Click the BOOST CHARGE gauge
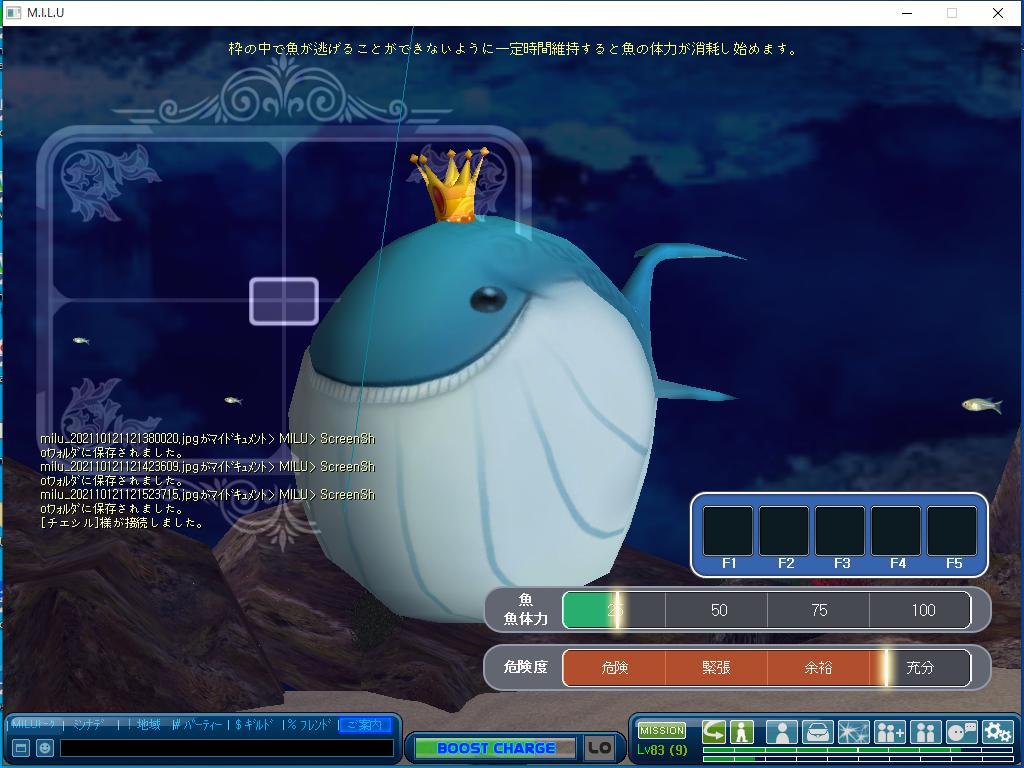The width and height of the screenshot is (1024, 768). pos(495,748)
